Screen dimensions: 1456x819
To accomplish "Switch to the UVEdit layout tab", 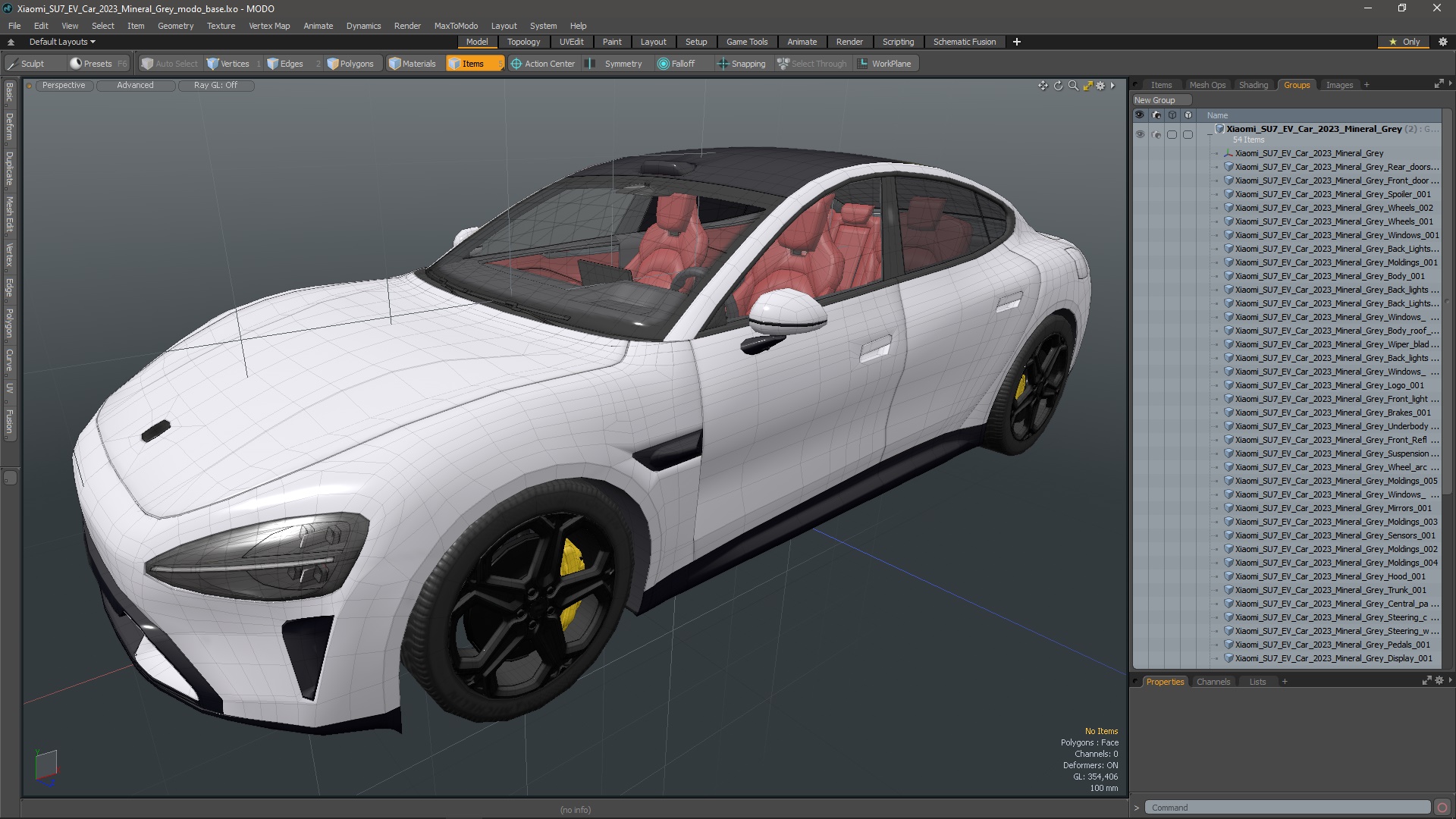I will [x=571, y=42].
